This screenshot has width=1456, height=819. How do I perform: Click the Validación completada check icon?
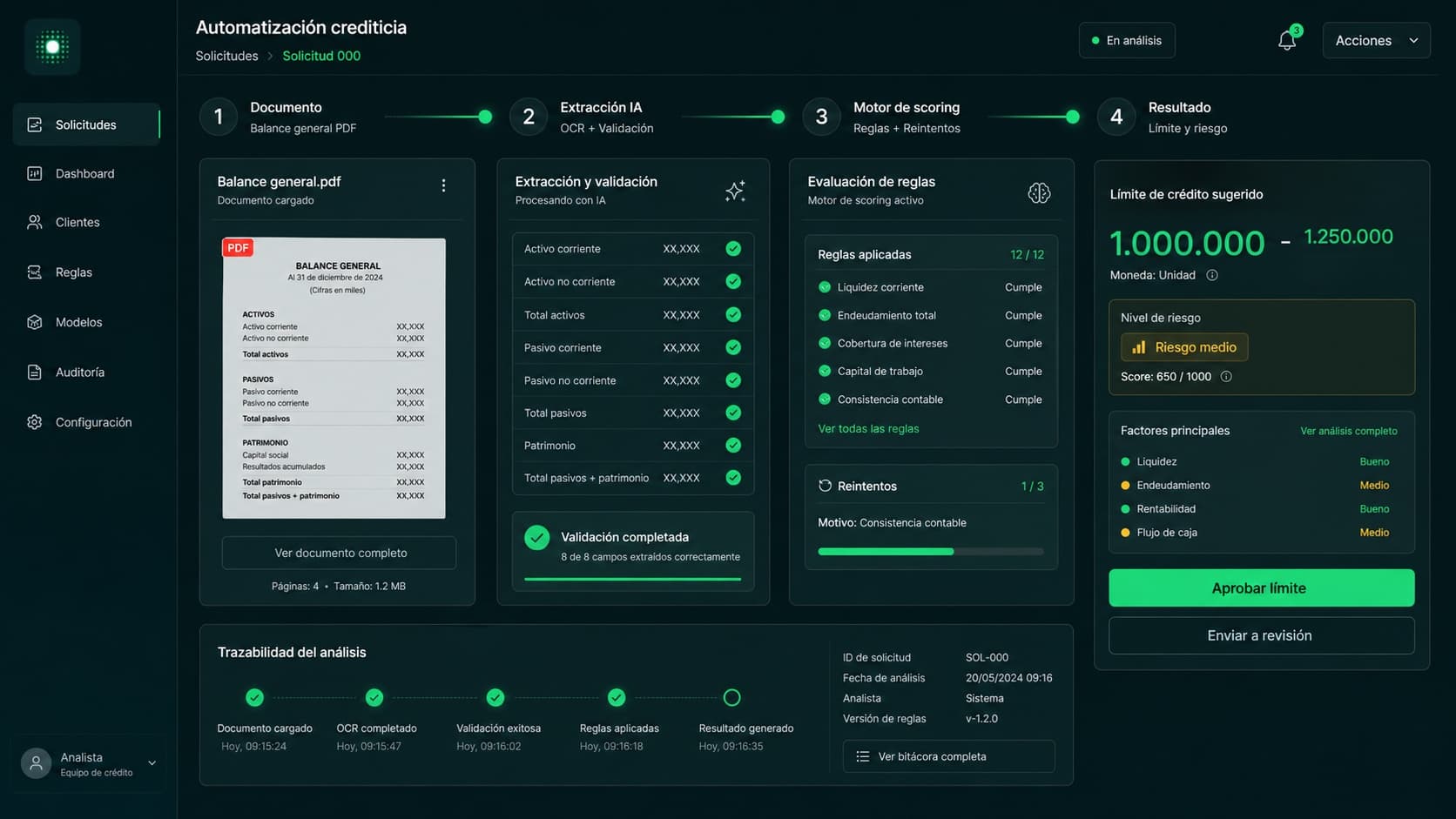coord(537,538)
